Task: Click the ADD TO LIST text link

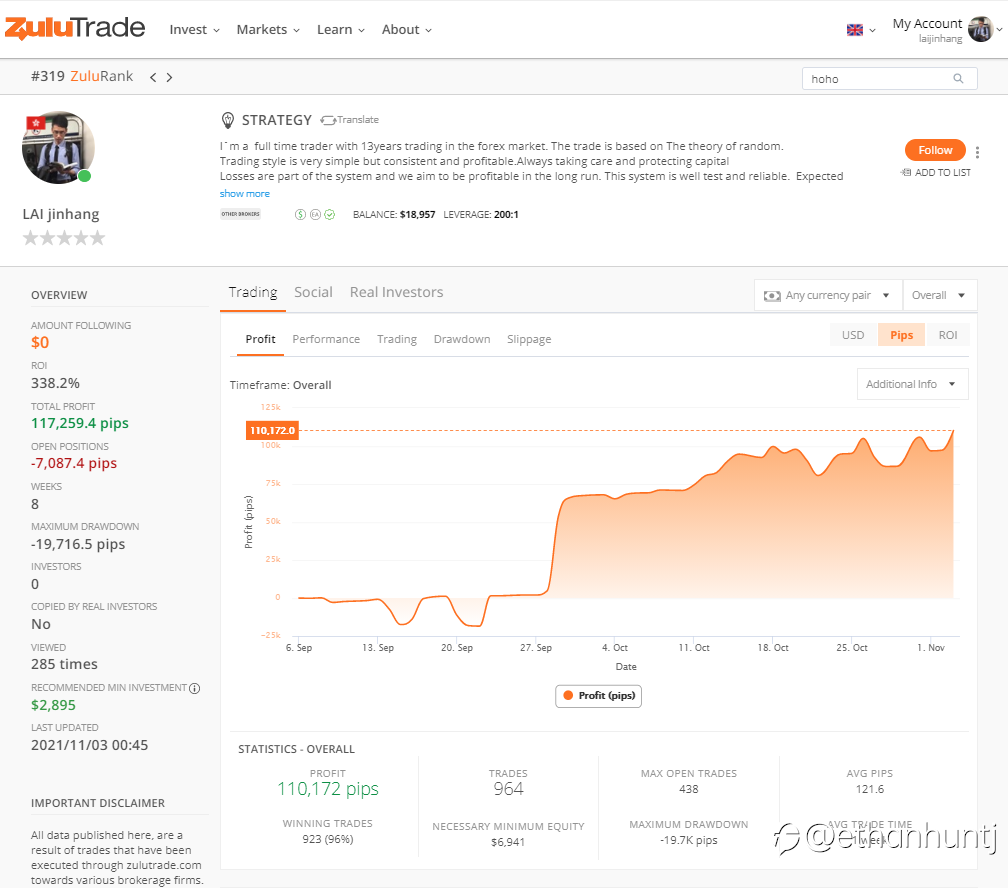Action: tap(942, 172)
